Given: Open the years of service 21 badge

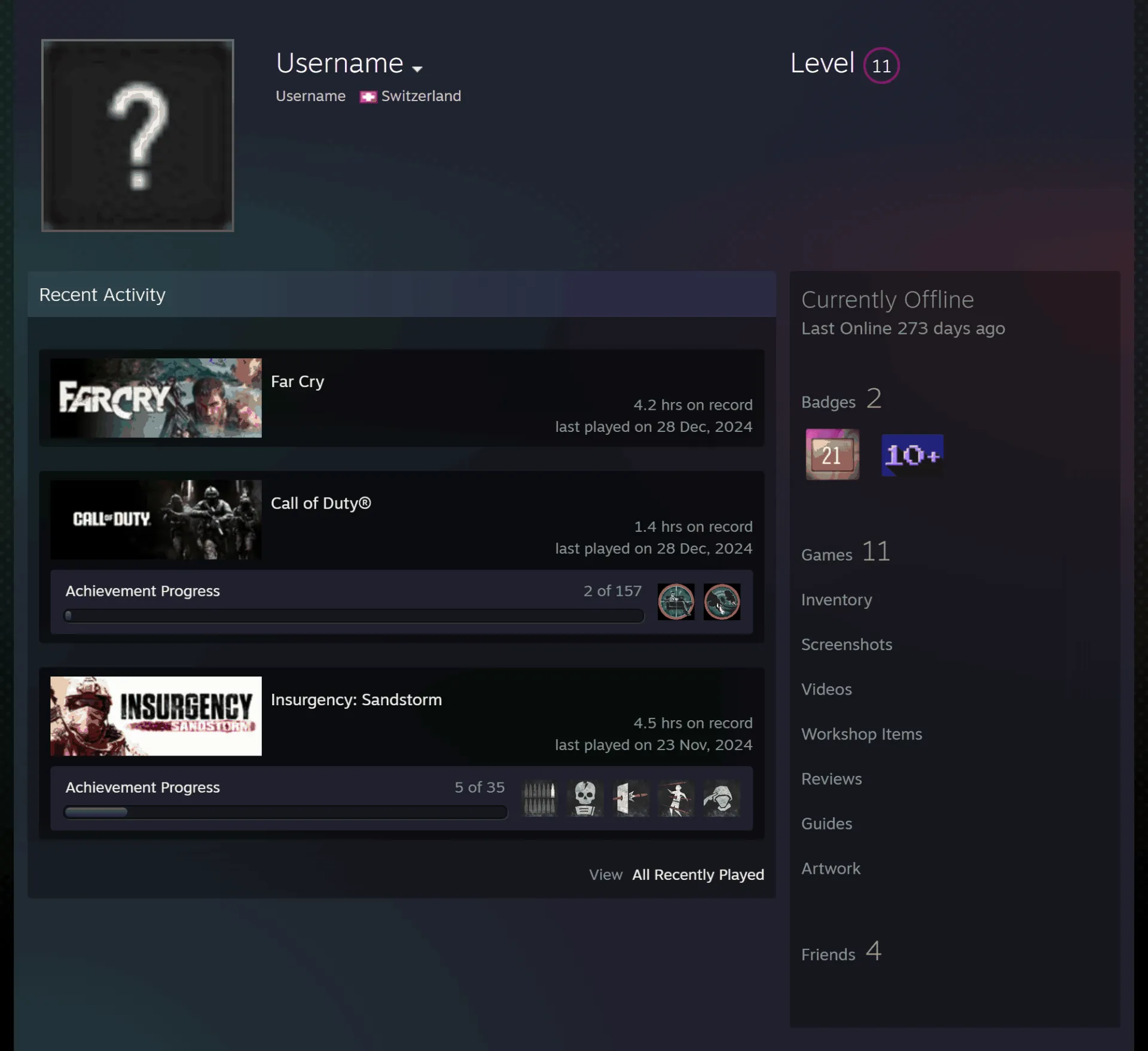Looking at the screenshot, I should pyautogui.click(x=832, y=454).
